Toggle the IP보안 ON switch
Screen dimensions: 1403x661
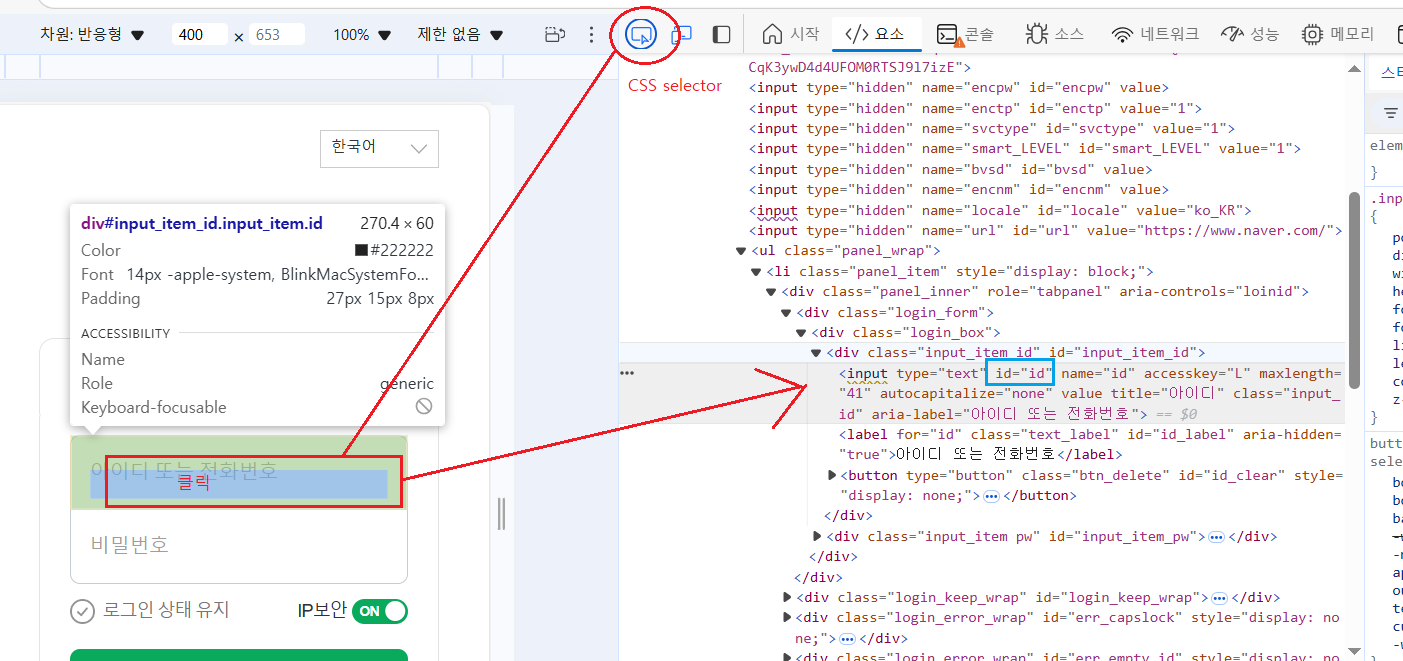pos(380,611)
